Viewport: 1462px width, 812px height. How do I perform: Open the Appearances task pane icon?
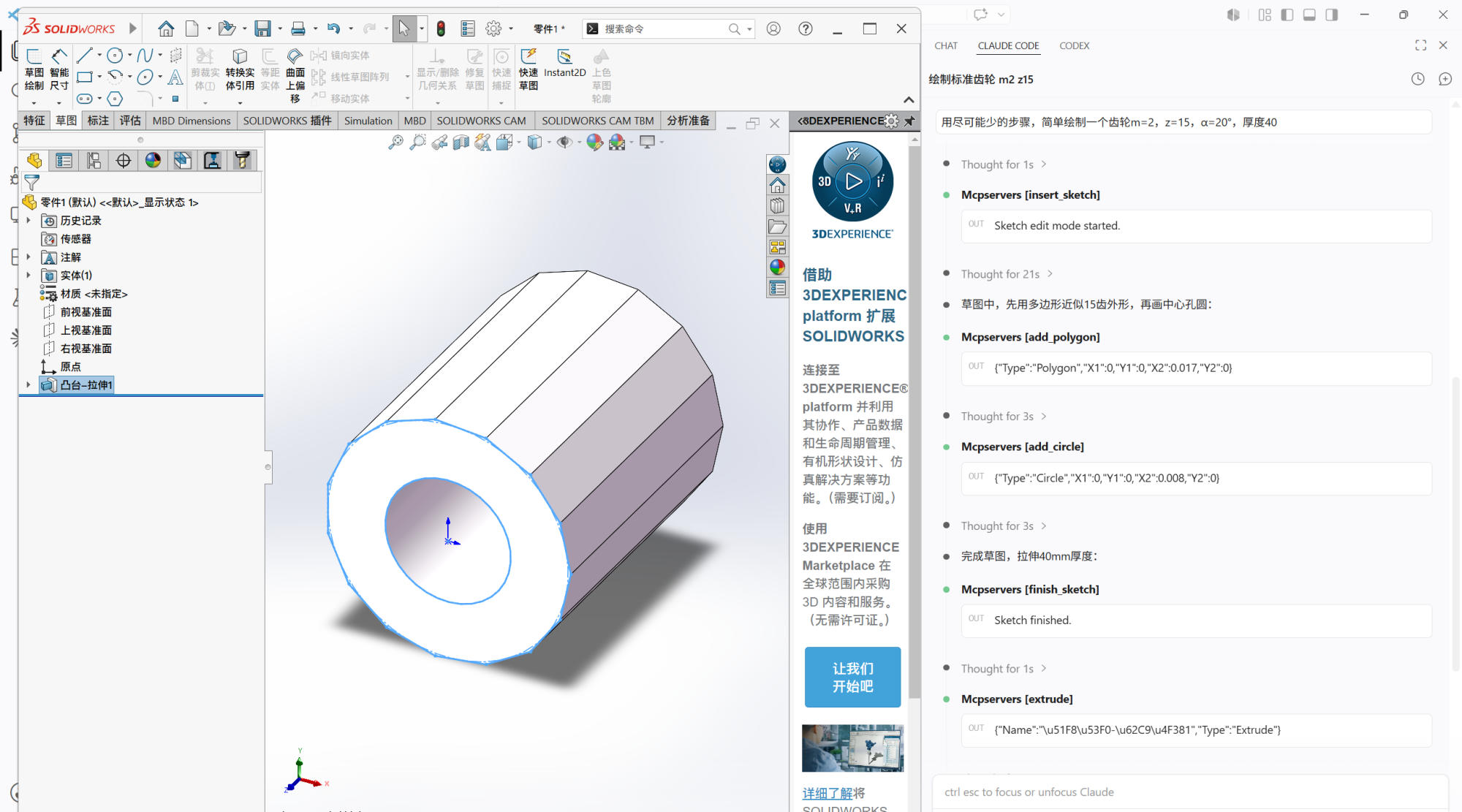pos(777,267)
